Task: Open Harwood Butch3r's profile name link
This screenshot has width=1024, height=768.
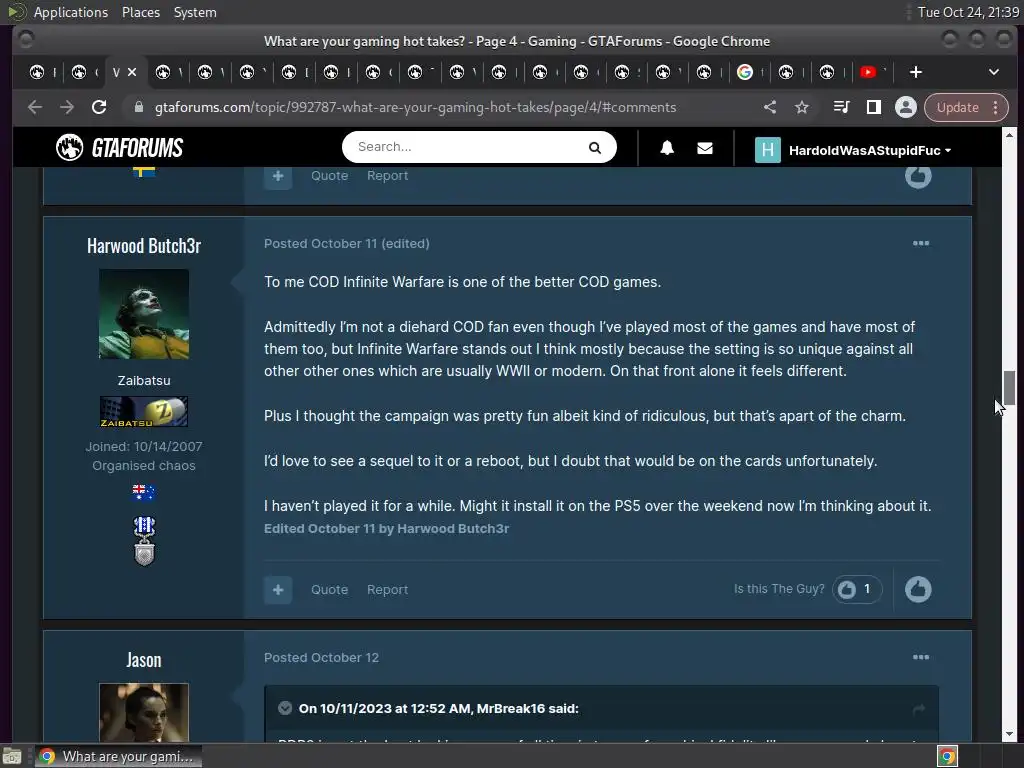Action: 144,246
